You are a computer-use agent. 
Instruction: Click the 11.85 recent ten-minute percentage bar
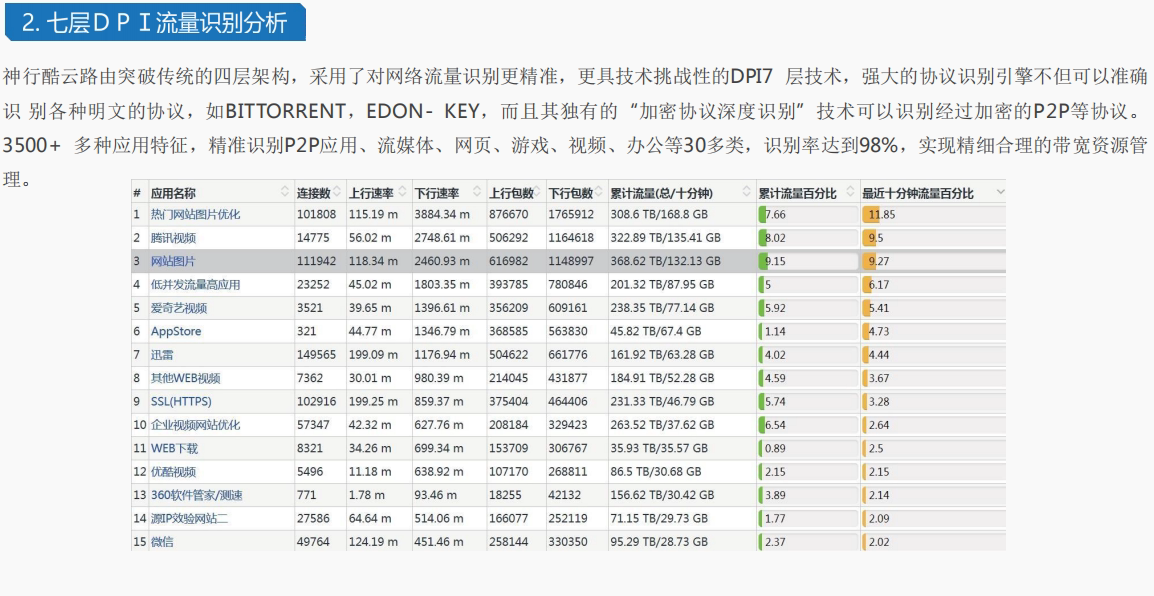point(933,214)
